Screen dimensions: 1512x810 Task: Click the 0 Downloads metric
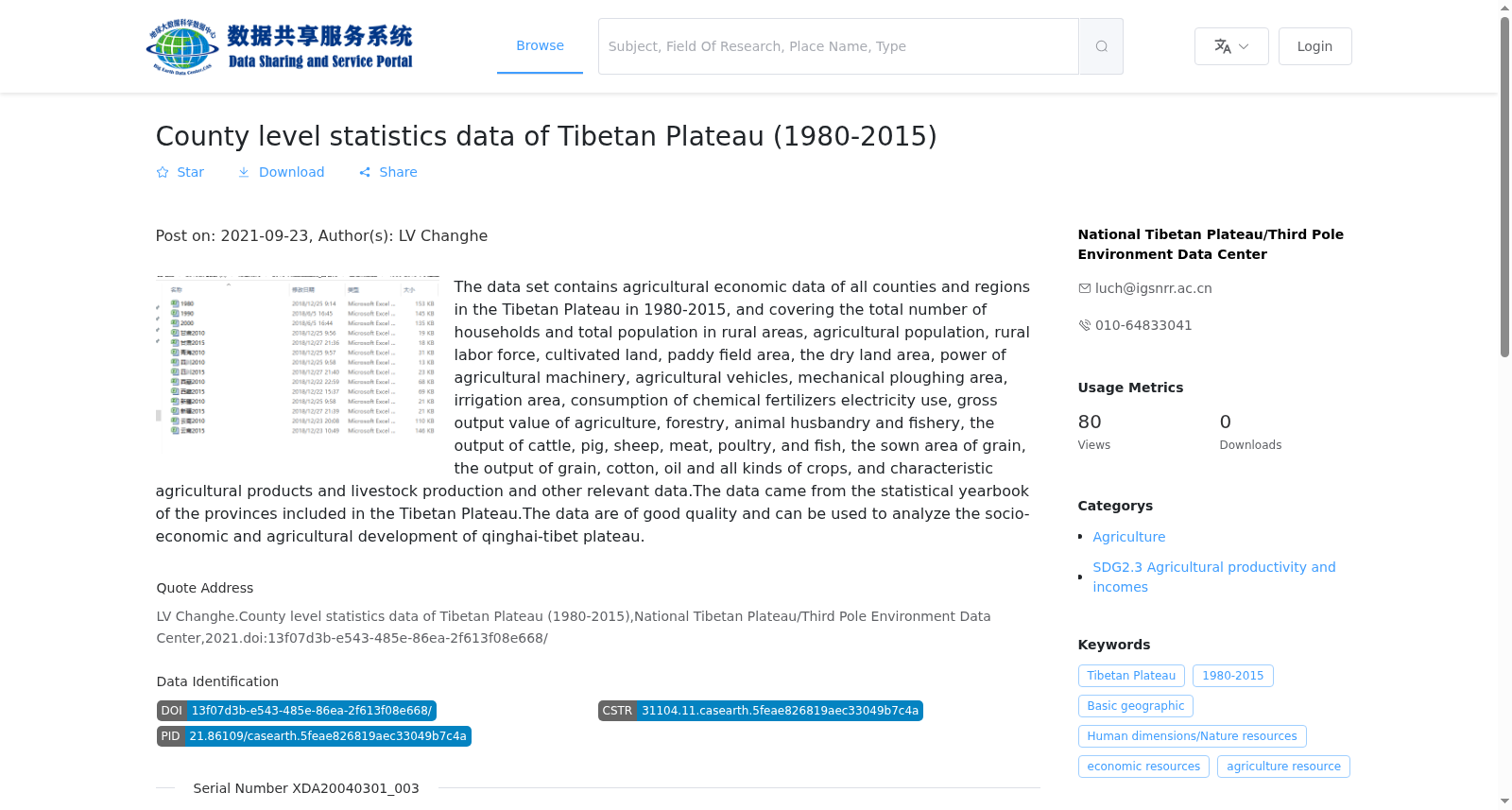point(1250,431)
